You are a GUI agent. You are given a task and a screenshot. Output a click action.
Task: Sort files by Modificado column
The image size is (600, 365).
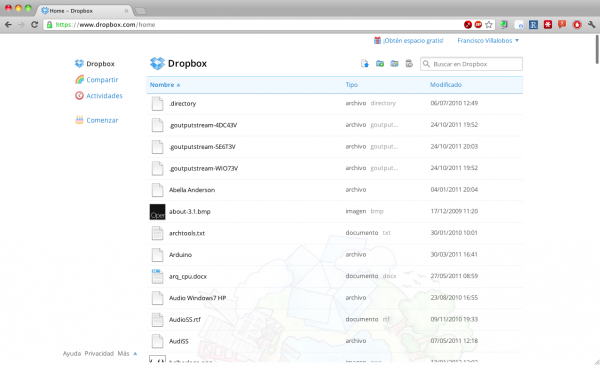446,85
